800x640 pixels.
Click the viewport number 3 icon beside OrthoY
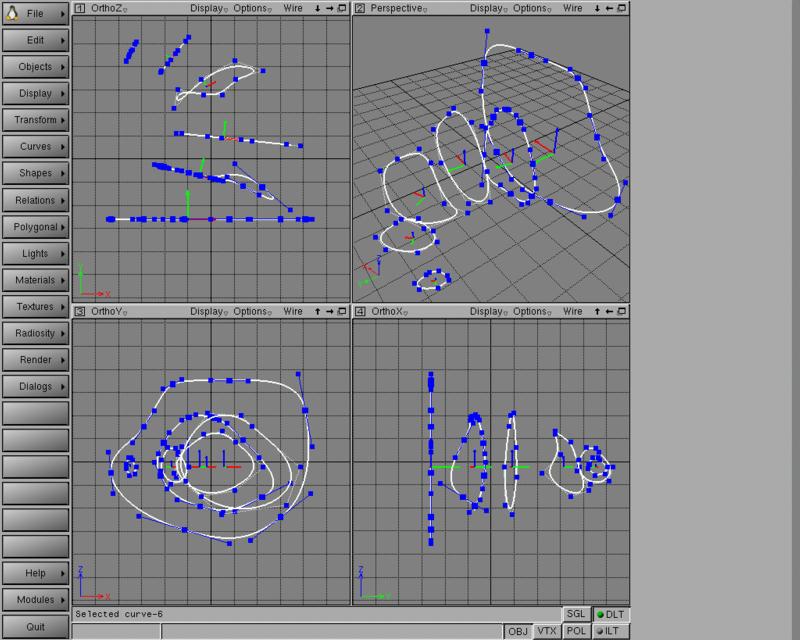click(80, 311)
